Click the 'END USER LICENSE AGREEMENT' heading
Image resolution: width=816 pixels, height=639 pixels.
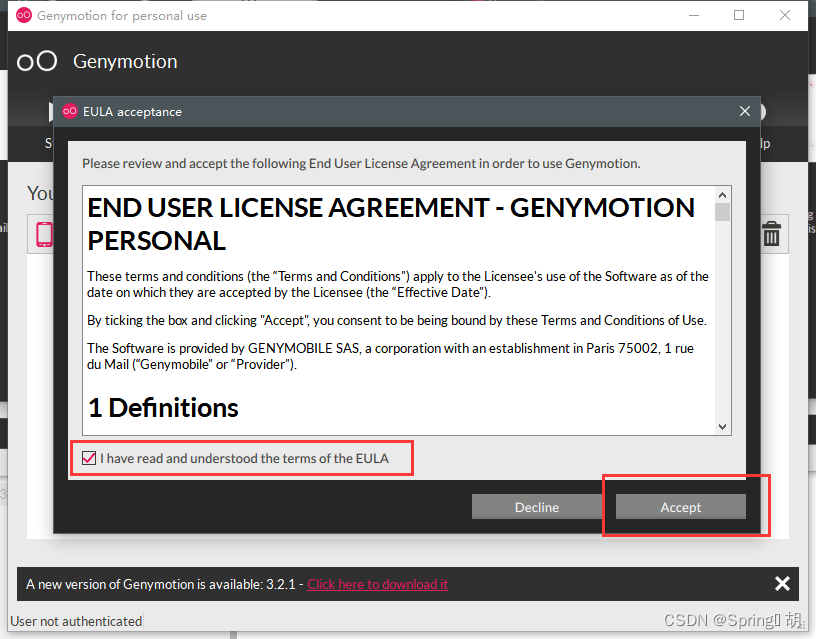(391, 224)
